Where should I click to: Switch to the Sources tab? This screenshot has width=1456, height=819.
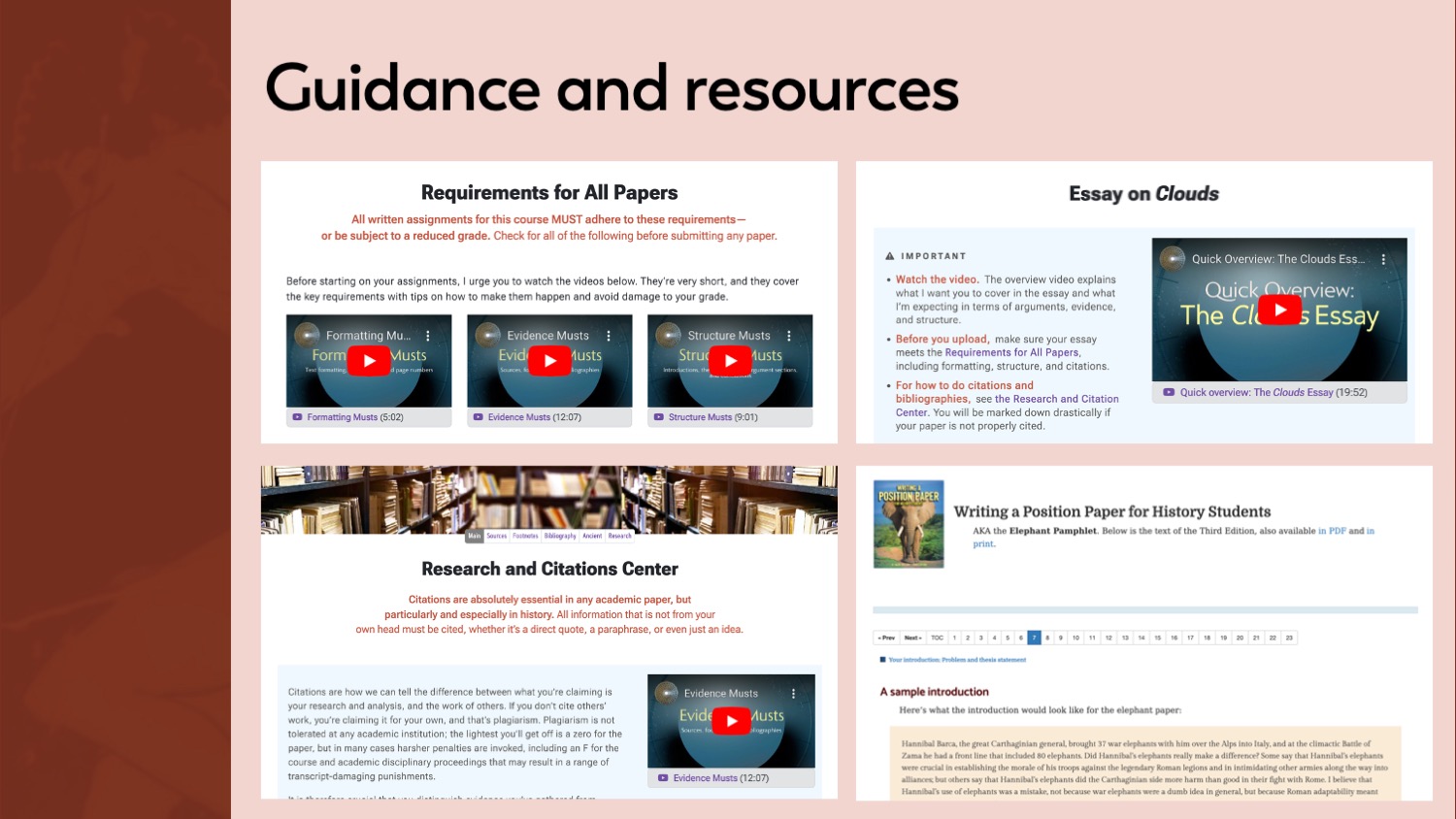497,535
